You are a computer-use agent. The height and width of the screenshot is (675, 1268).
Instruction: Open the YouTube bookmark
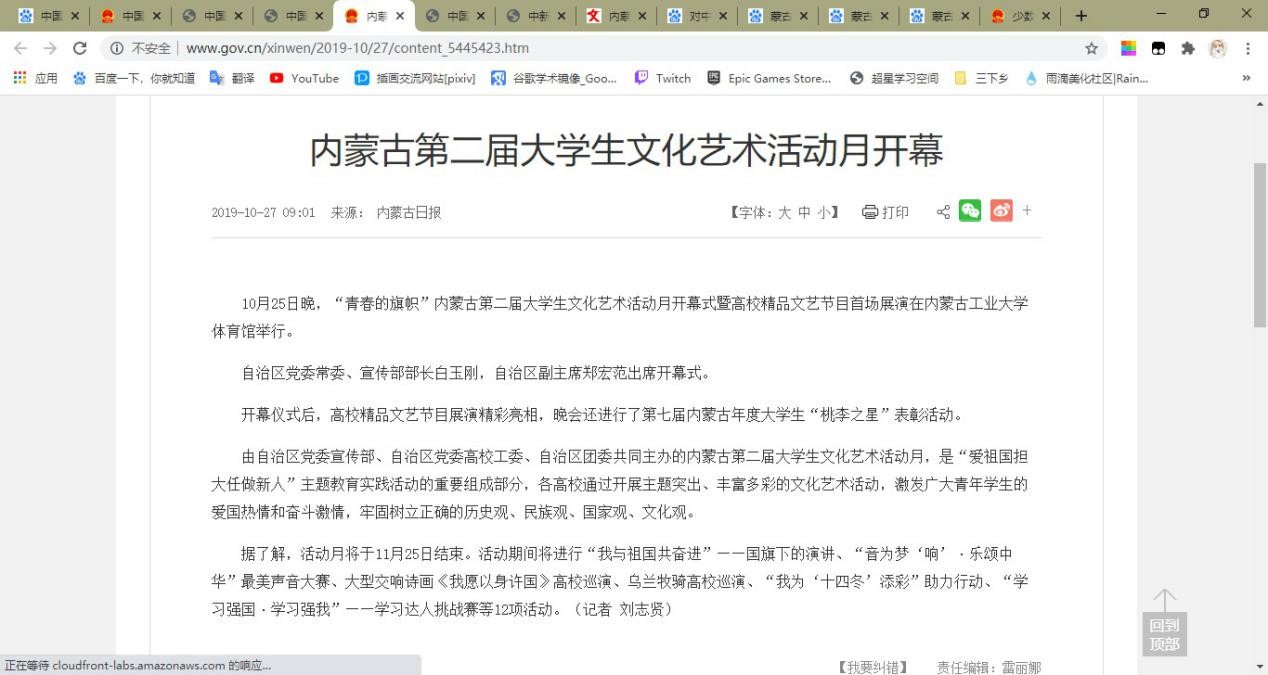[x=305, y=78]
